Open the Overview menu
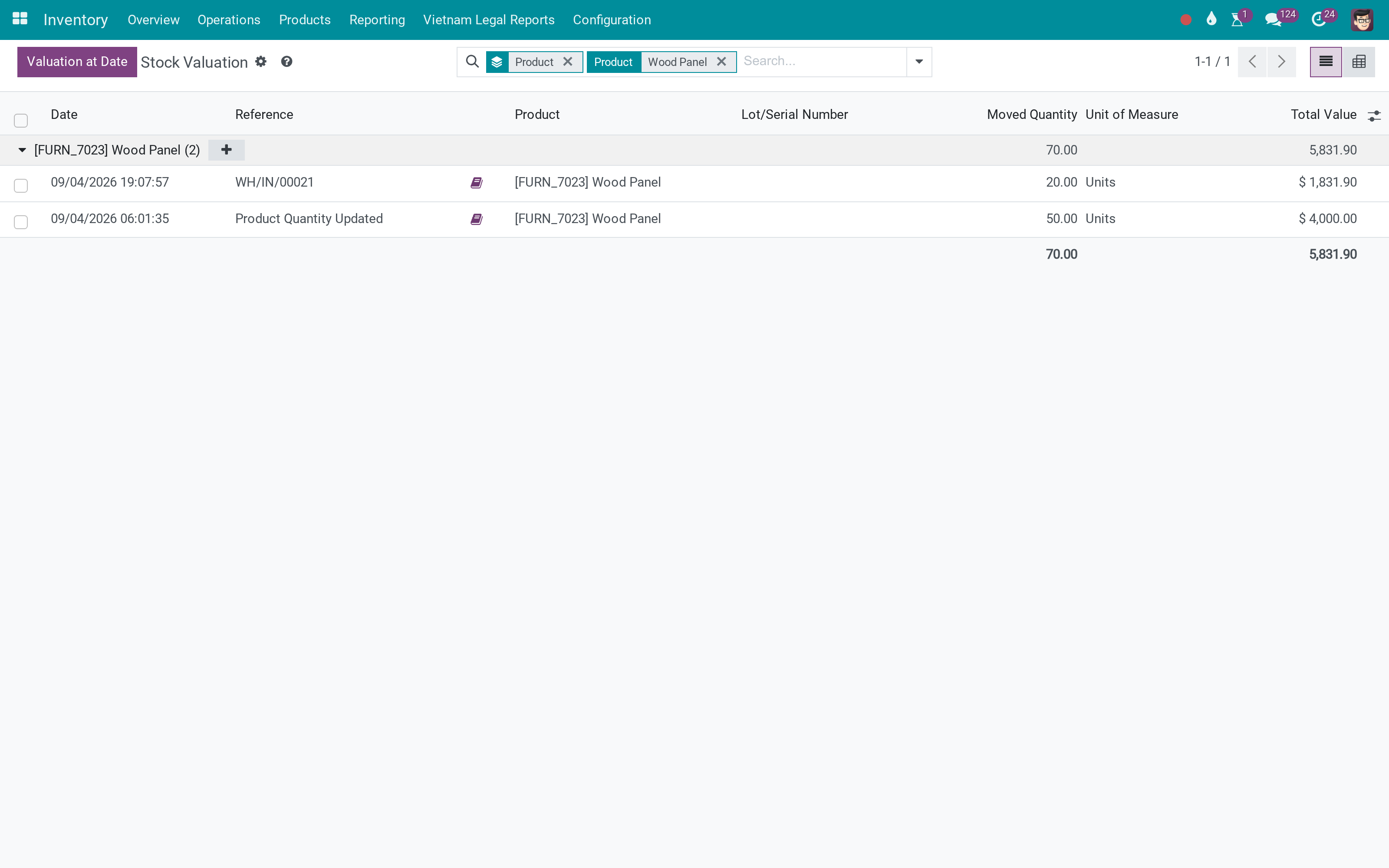Screen dimensions: 1389x868 pyautogui.click(x=153, y=20)
